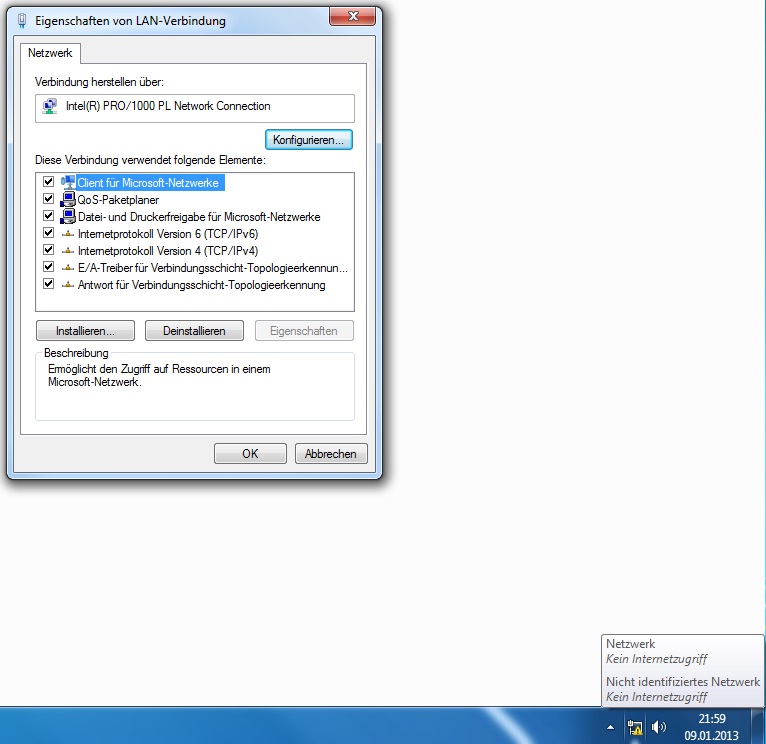Click Netzwerk heading in tray tooltip

pyautogui.click(x=630, y=644)
